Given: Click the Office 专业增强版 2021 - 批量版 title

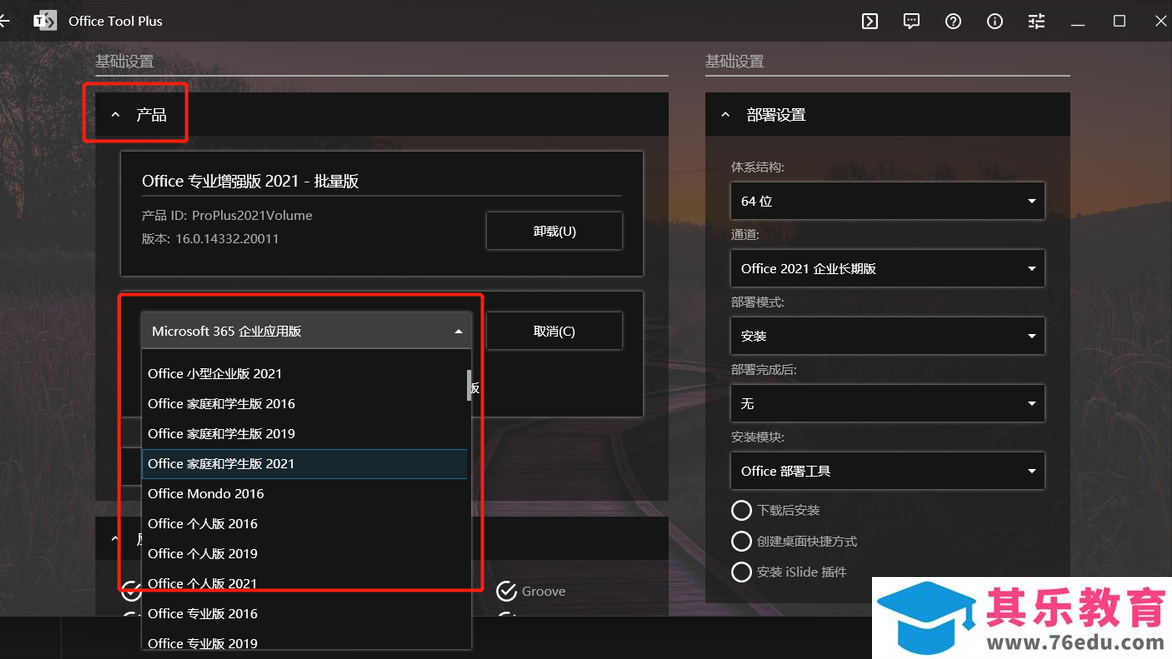Looking at the screenshot, I should pyautogui.click(x=250, y=181).
